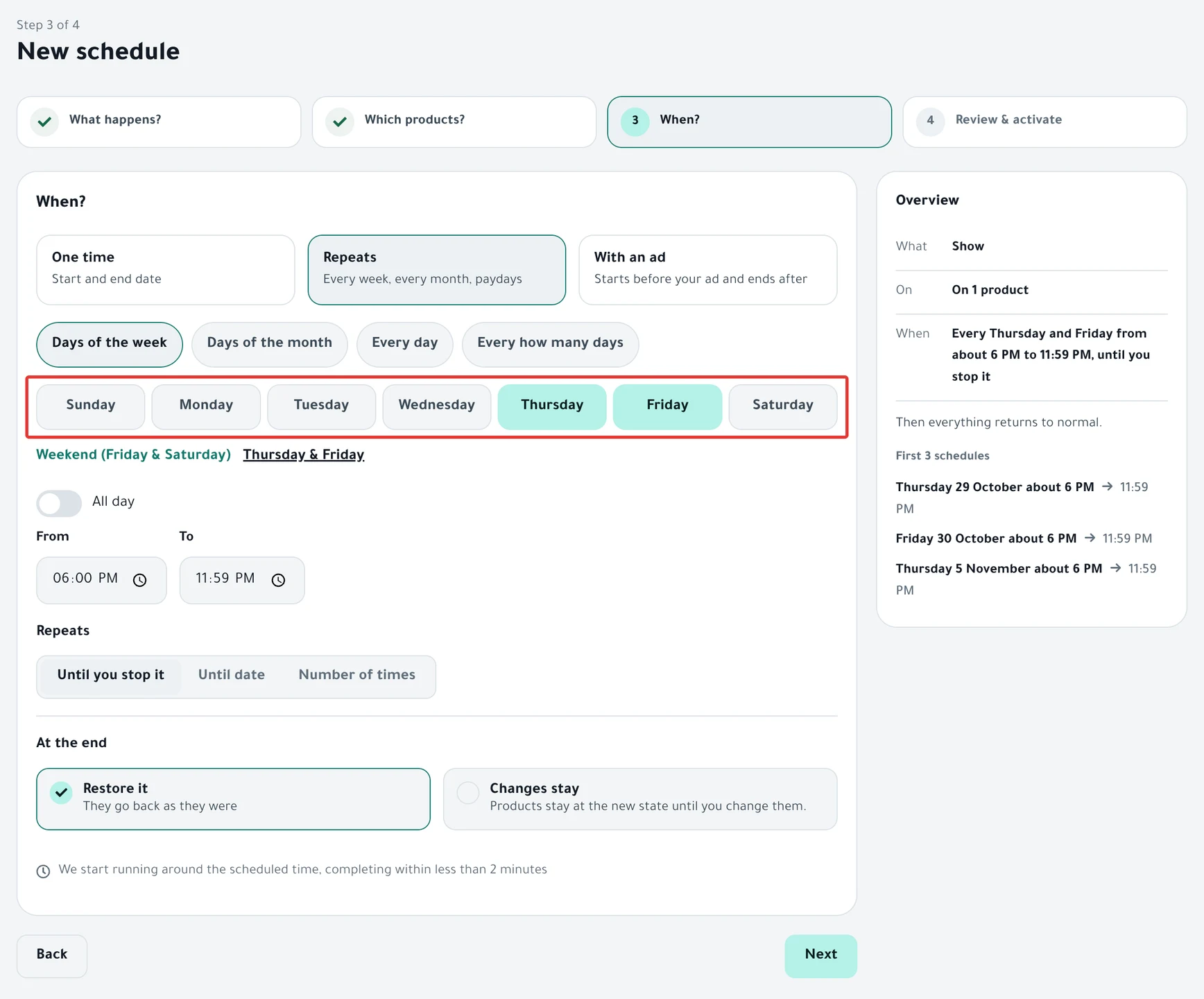The width and height of the screenshot is (1204, 999).
Task: Enable Saturday in the weekday selector
Action: [x=783, y=407]
